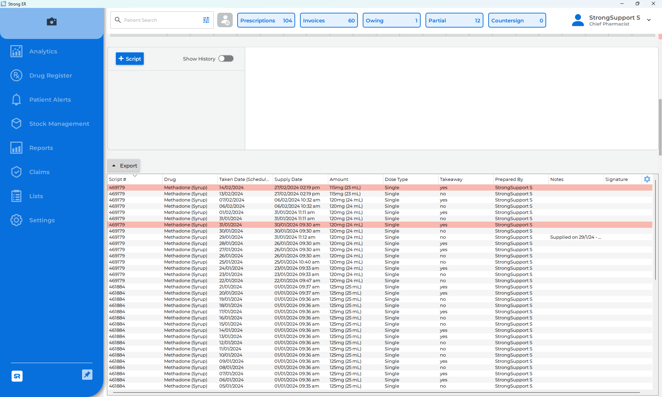Click the add Script button

coord(130,59)
